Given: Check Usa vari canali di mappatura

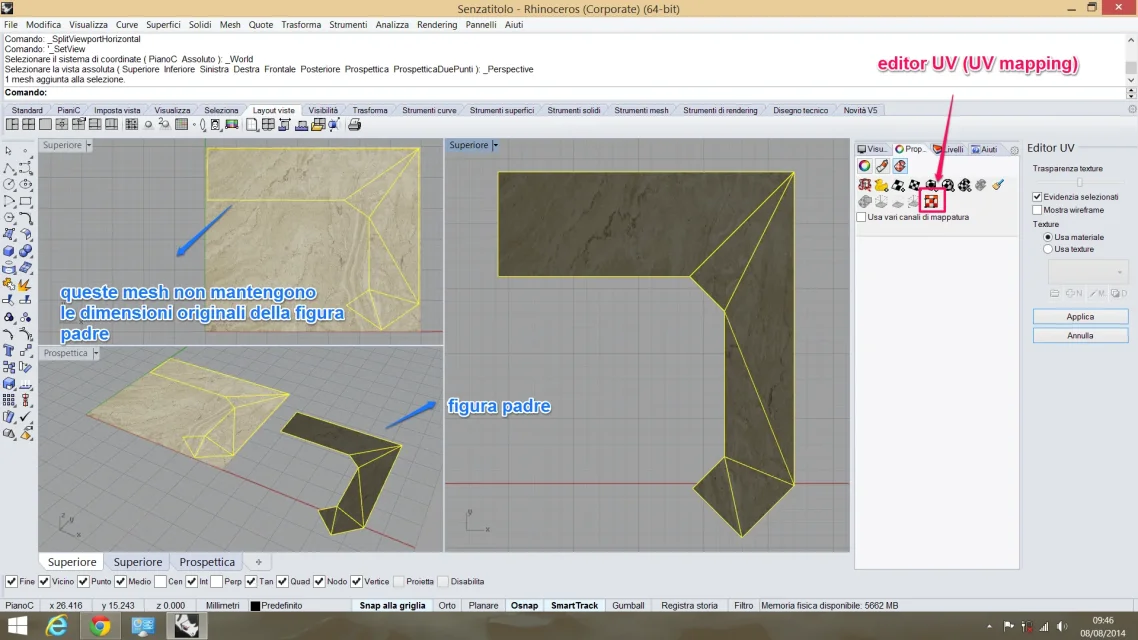Looking at the screenshot, I should 861,217.
